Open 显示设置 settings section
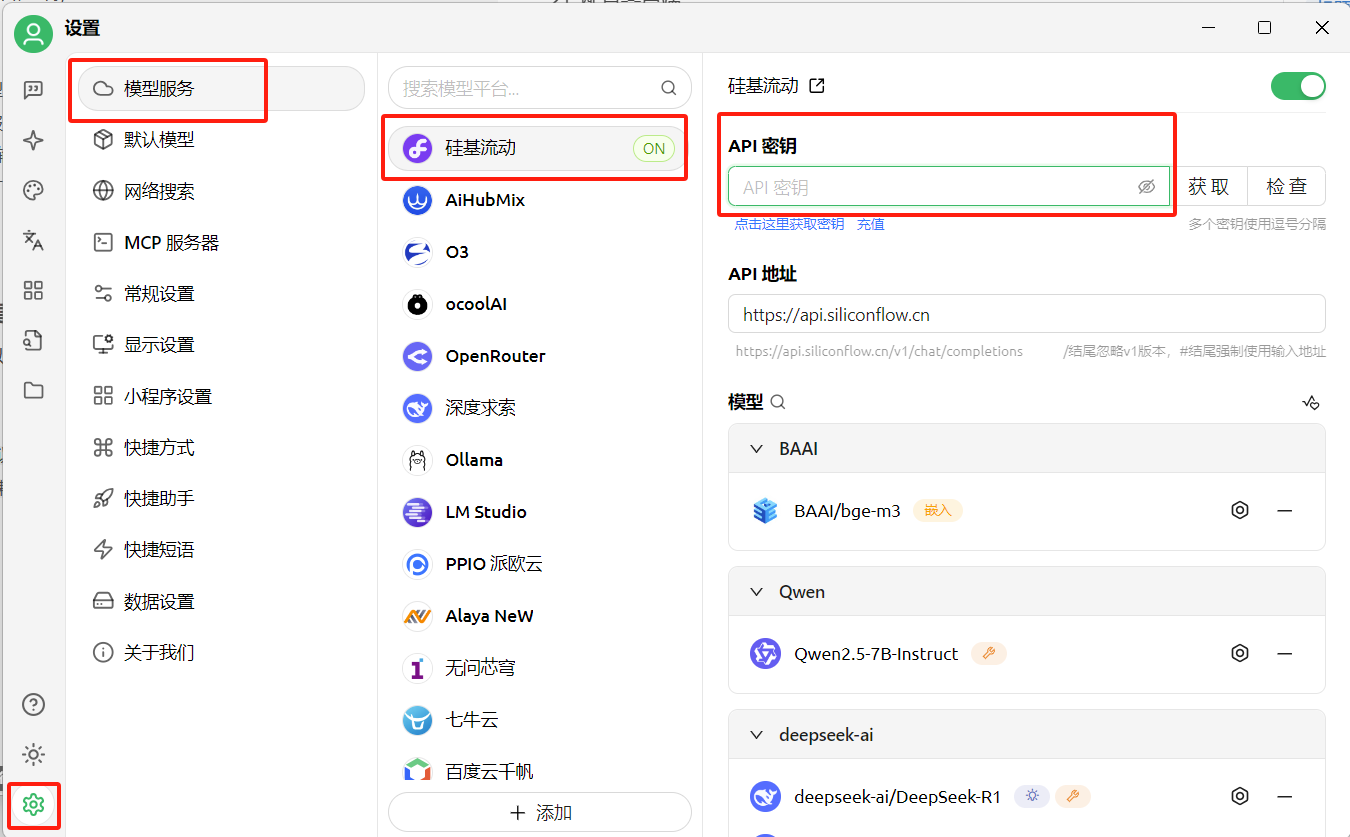 pos(221,344)
